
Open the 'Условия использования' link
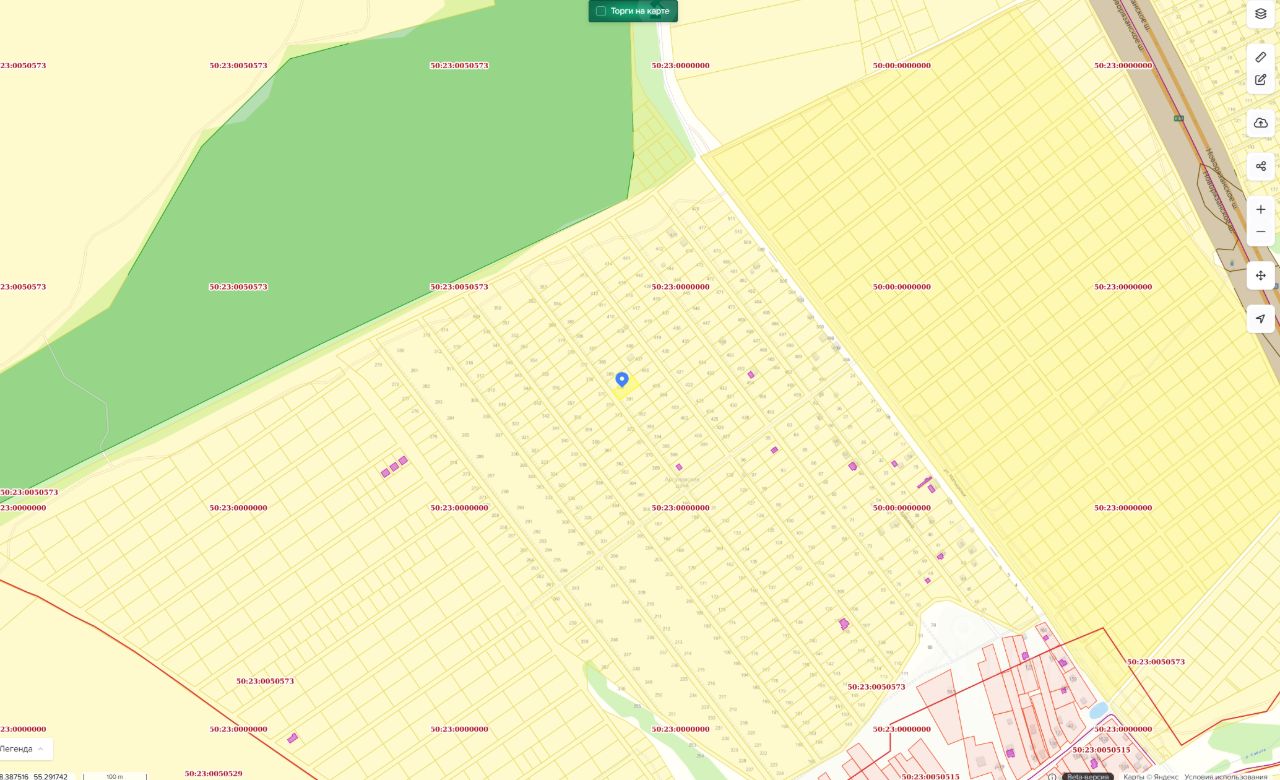point(1225,776)
